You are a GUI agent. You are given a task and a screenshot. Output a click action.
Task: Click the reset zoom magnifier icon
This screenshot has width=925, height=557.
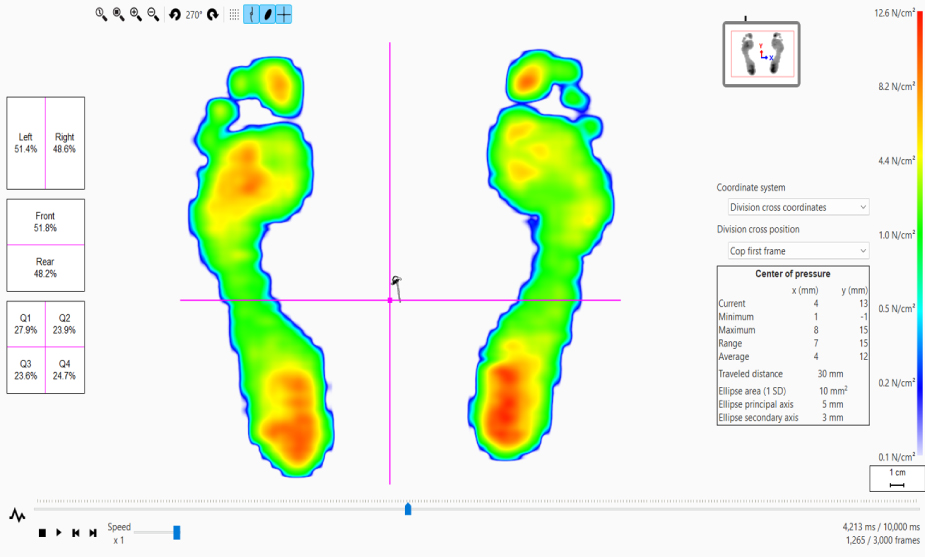coord(101,14)
